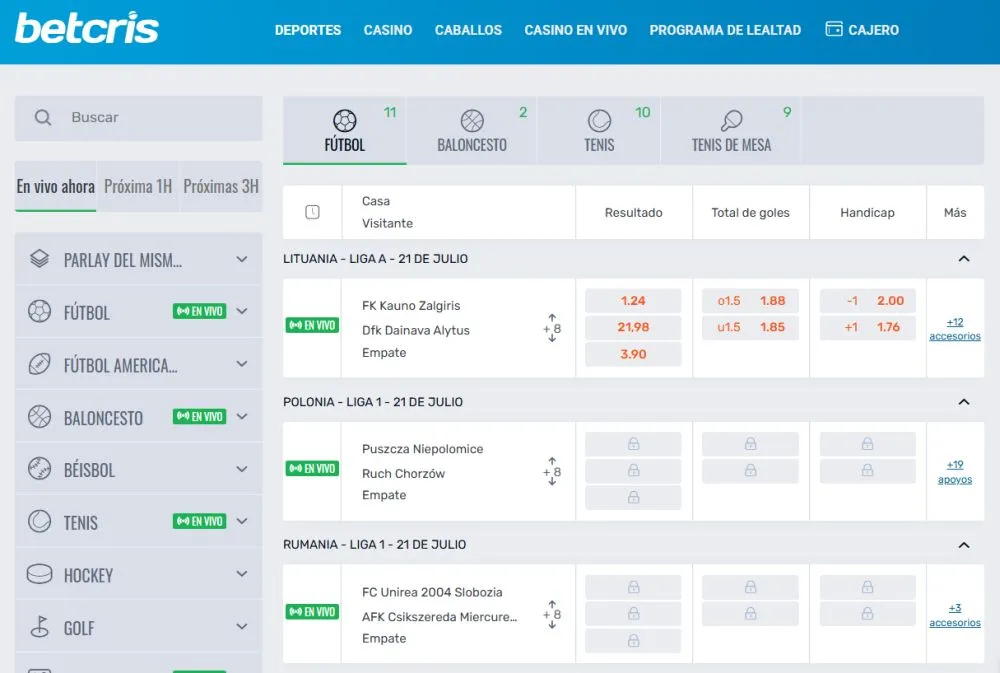
Task: Expand the Béisbol sidebar category
Action: point(241,470)
